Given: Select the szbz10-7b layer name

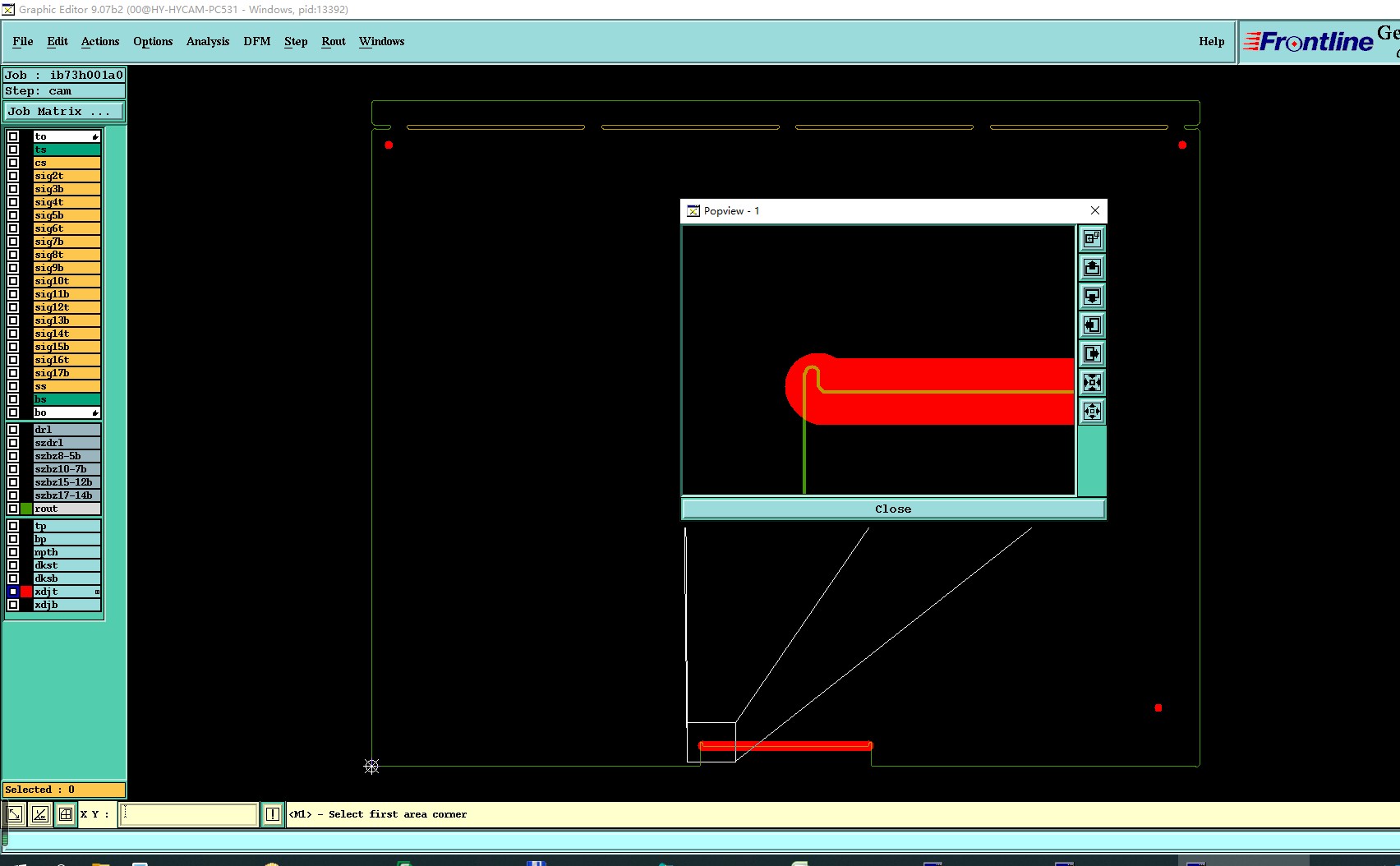Looking at the screenshot, I should [67, 469].
